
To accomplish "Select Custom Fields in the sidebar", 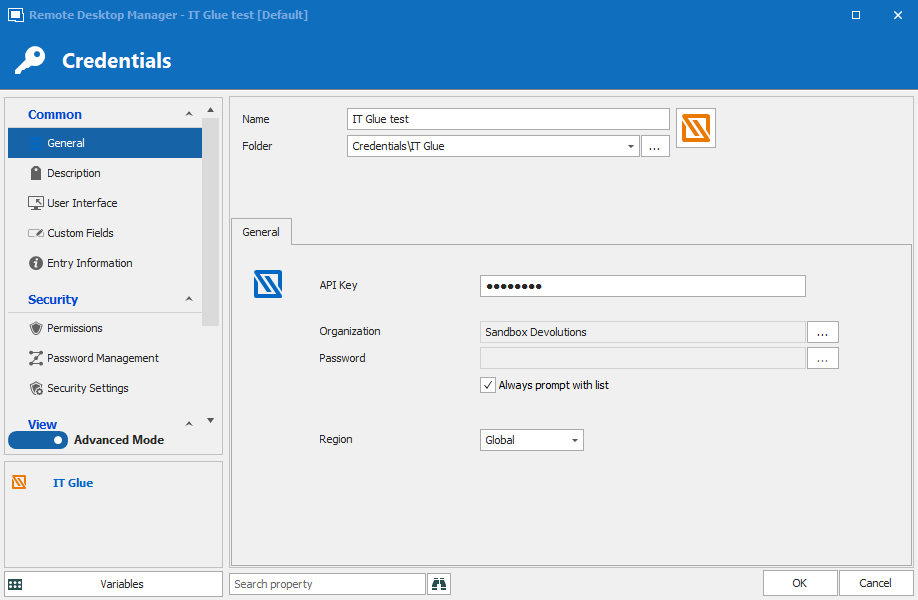I will click(x=80, y=233).
